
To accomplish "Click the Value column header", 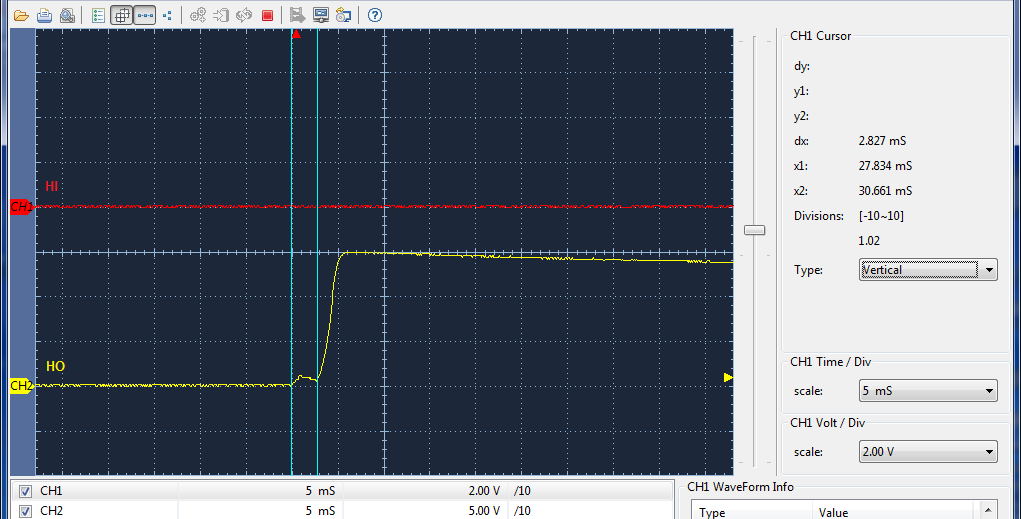I will [893, 511].
